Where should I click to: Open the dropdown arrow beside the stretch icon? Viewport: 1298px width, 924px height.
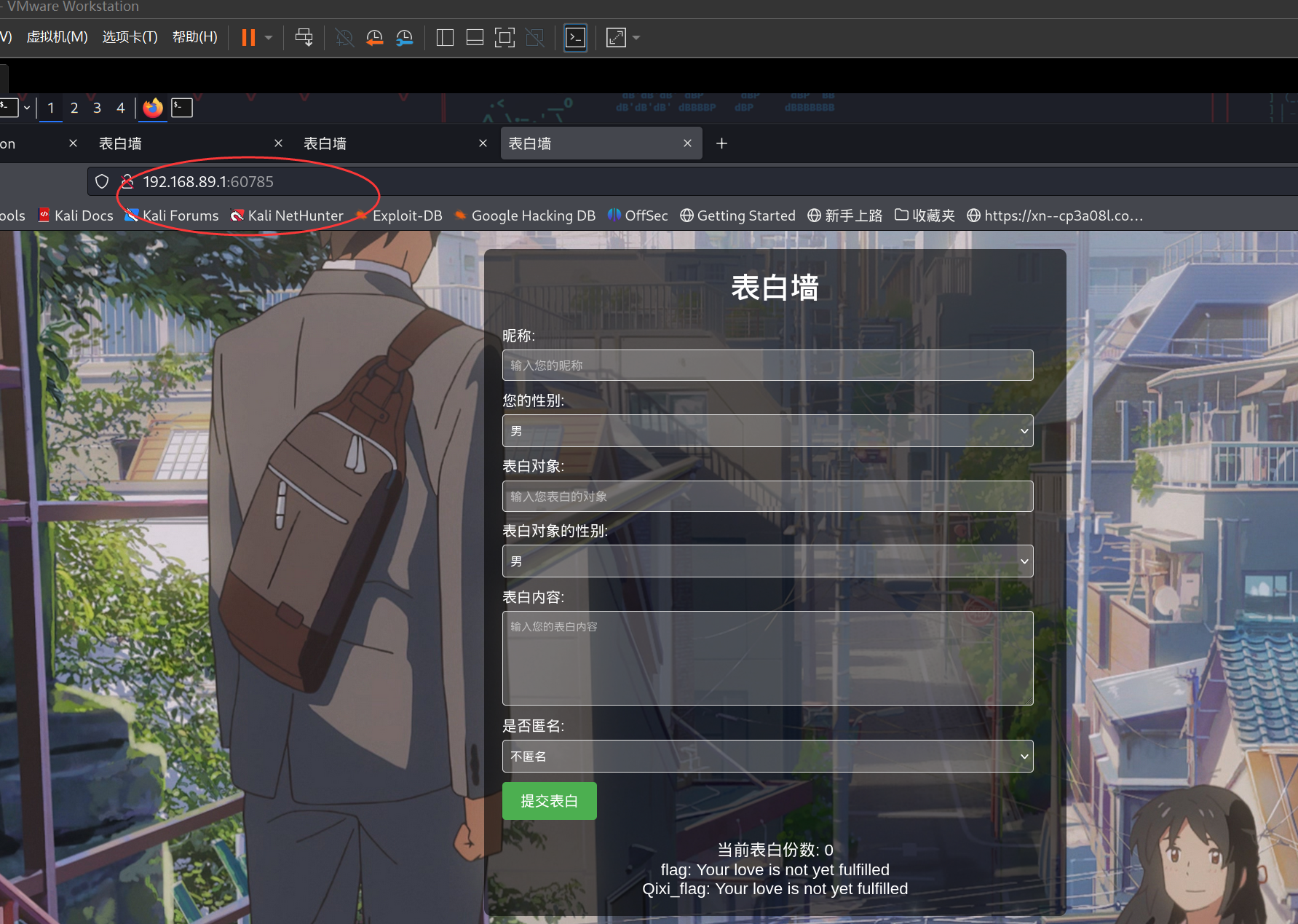coord(636,38)
